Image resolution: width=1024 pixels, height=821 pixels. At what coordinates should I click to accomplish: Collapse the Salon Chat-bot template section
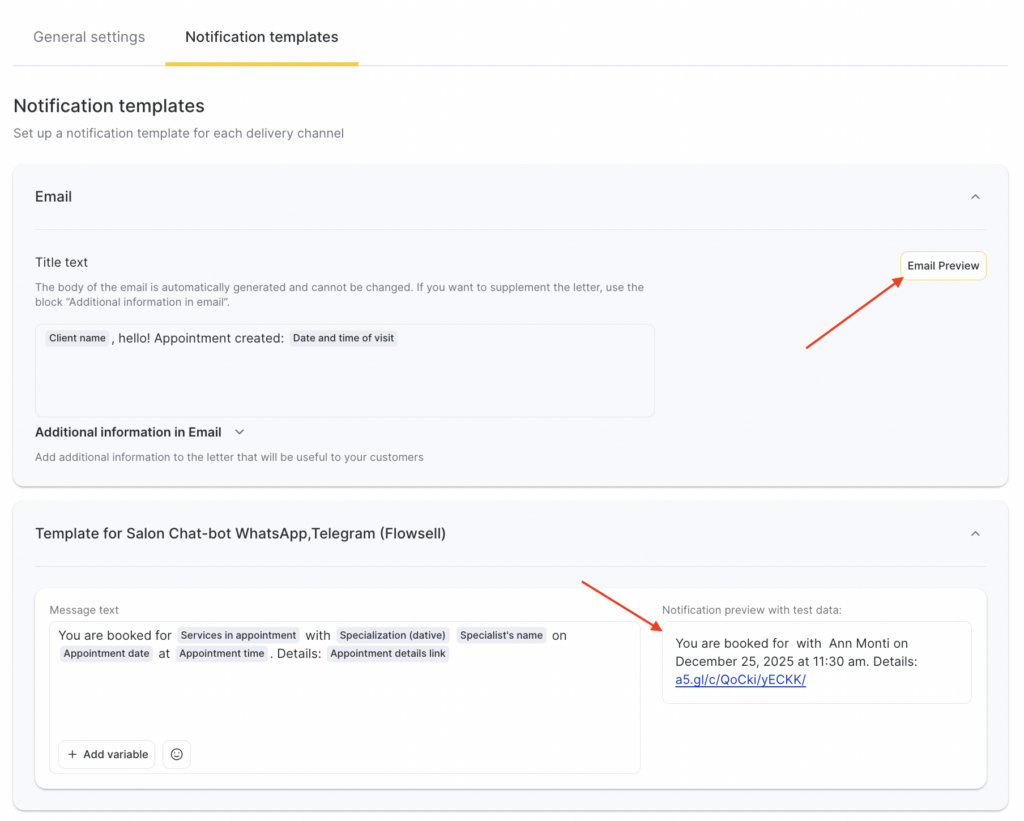pyautogui.click(x=975, y=534)
